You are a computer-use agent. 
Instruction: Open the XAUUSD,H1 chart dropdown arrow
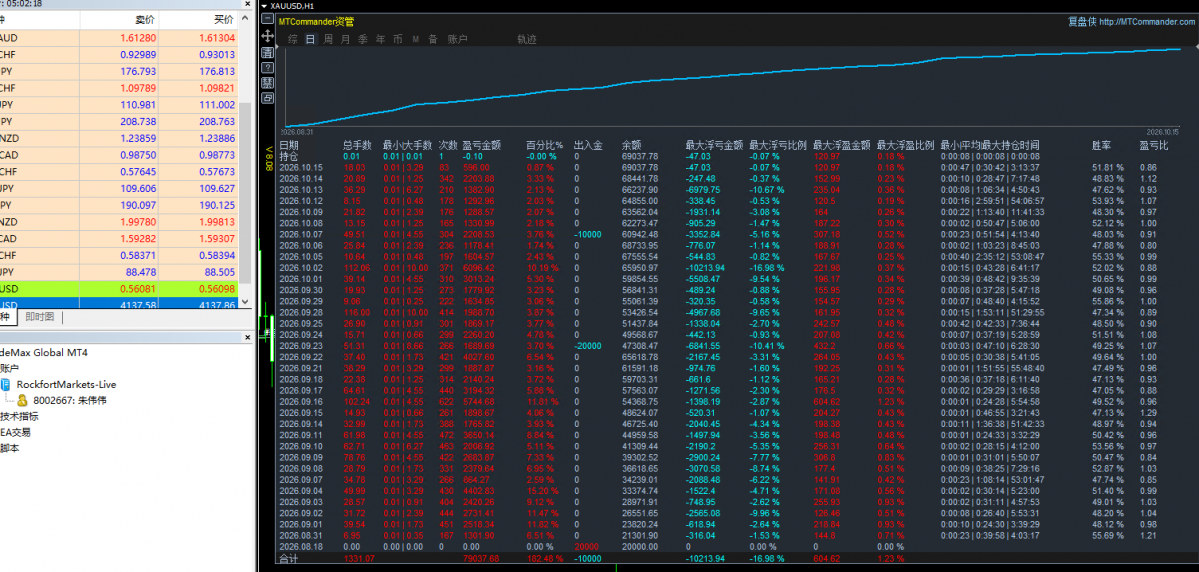point(265,6)
